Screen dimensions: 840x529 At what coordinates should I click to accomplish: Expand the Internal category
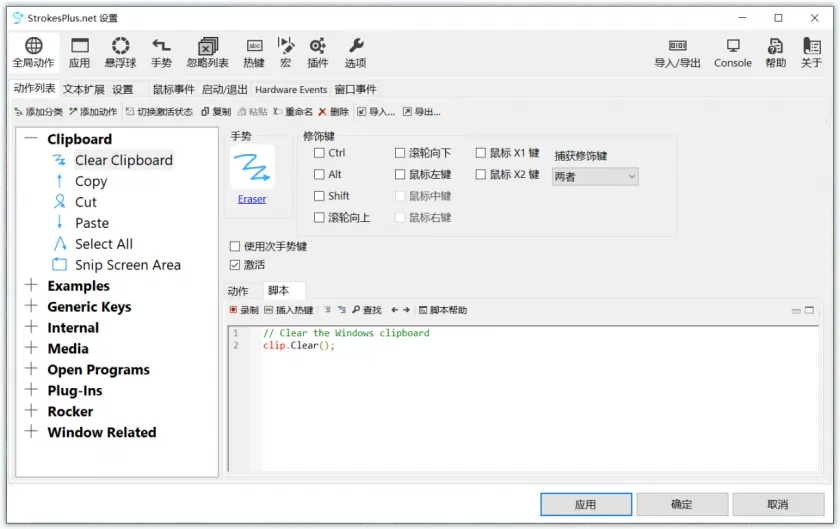tap(31, 327)
